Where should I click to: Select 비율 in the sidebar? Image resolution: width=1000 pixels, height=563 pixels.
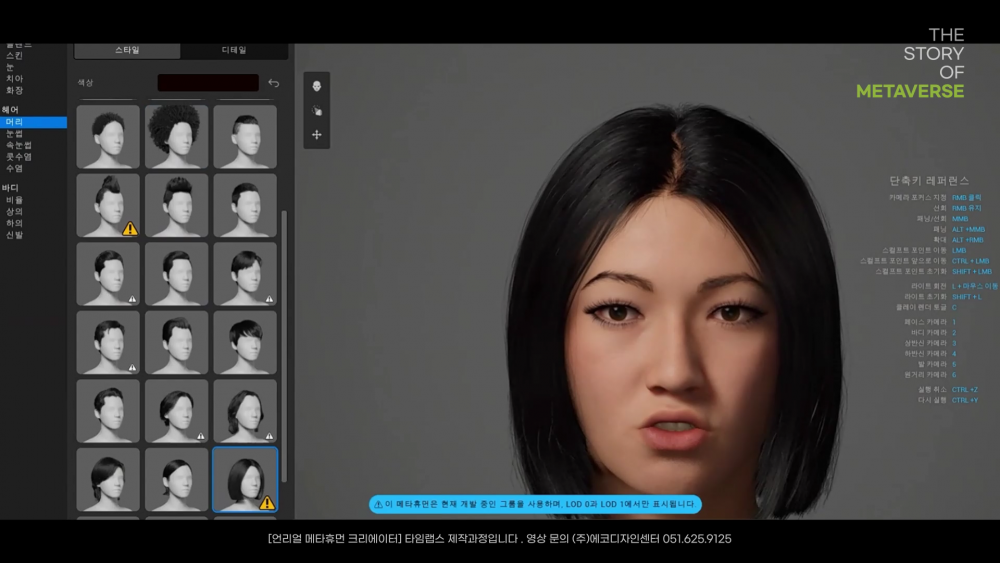point(14,200)
